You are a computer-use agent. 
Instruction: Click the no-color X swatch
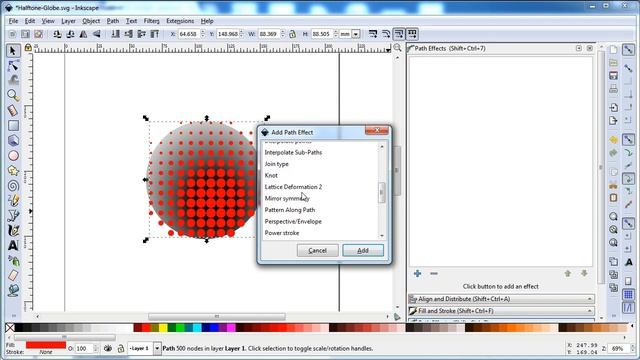[x=10, y=327]
